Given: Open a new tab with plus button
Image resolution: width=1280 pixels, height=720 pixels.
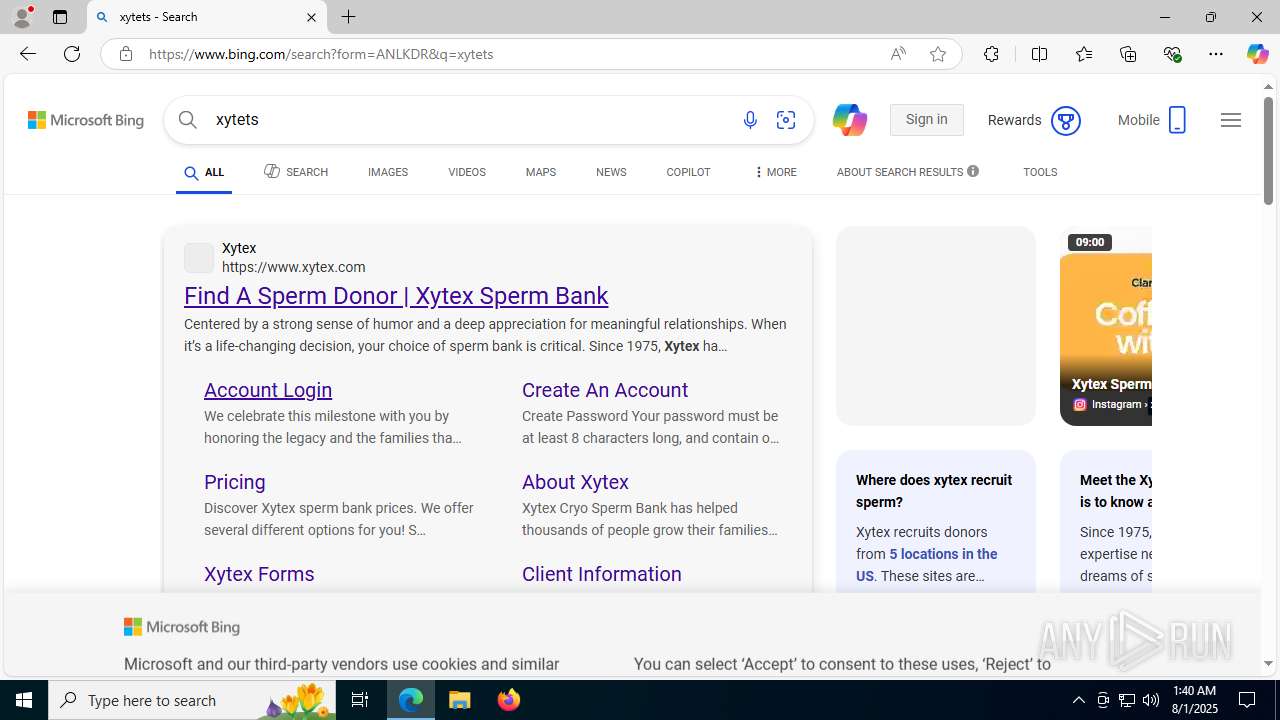Looking at the screenshot, I should [349, 17].
